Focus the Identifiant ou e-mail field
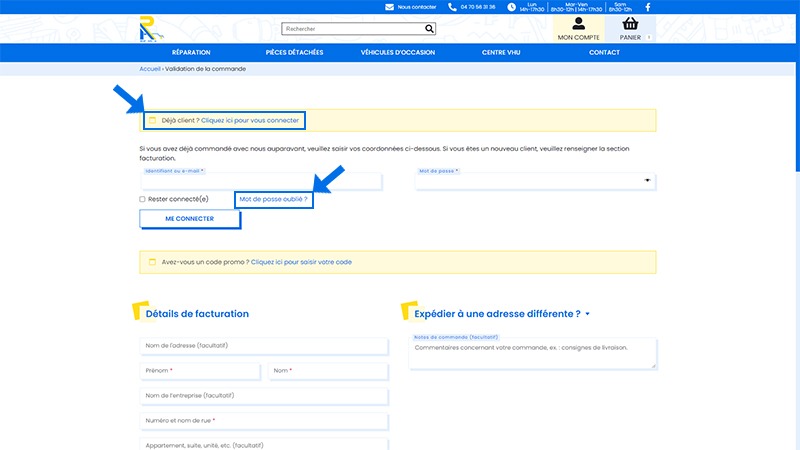The height and width of the screenshot is (450, 800). (261, 182)
